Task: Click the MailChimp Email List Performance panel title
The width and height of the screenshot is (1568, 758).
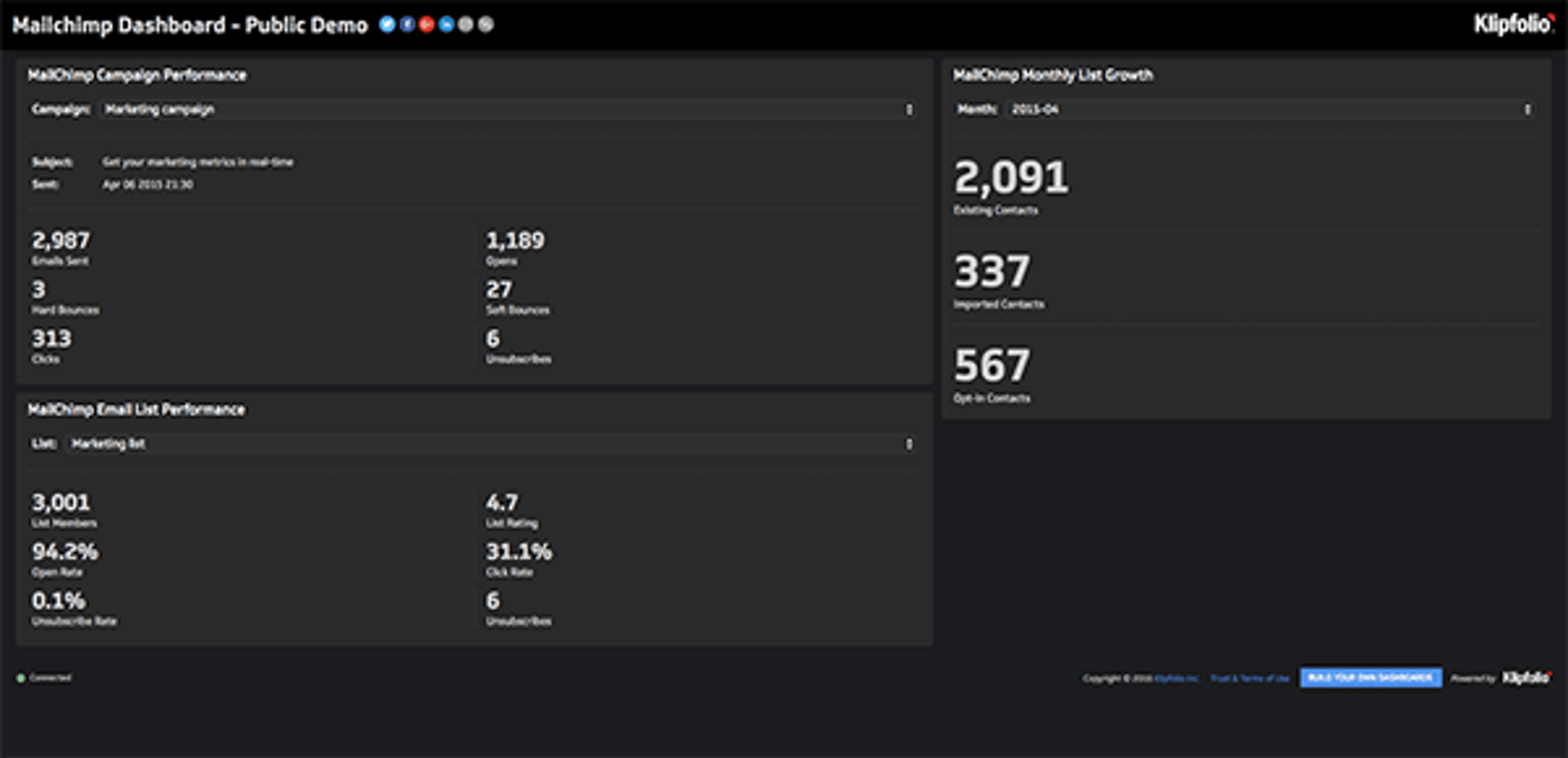Action: pos(136,409)
